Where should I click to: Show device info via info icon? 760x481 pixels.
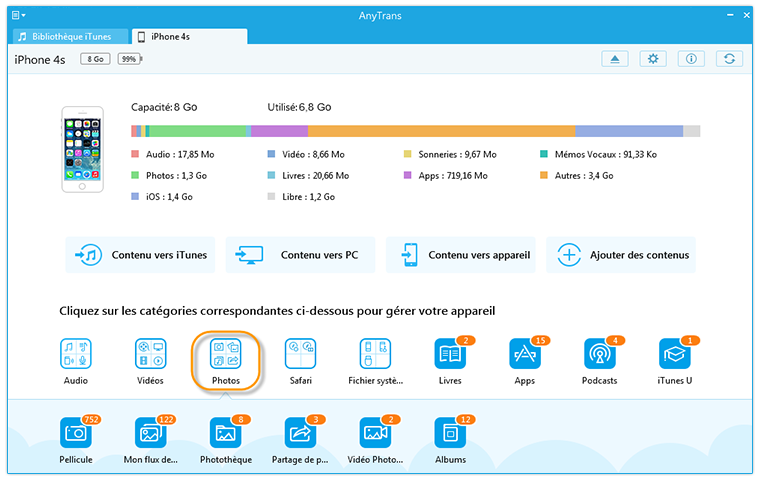(691, 59)
